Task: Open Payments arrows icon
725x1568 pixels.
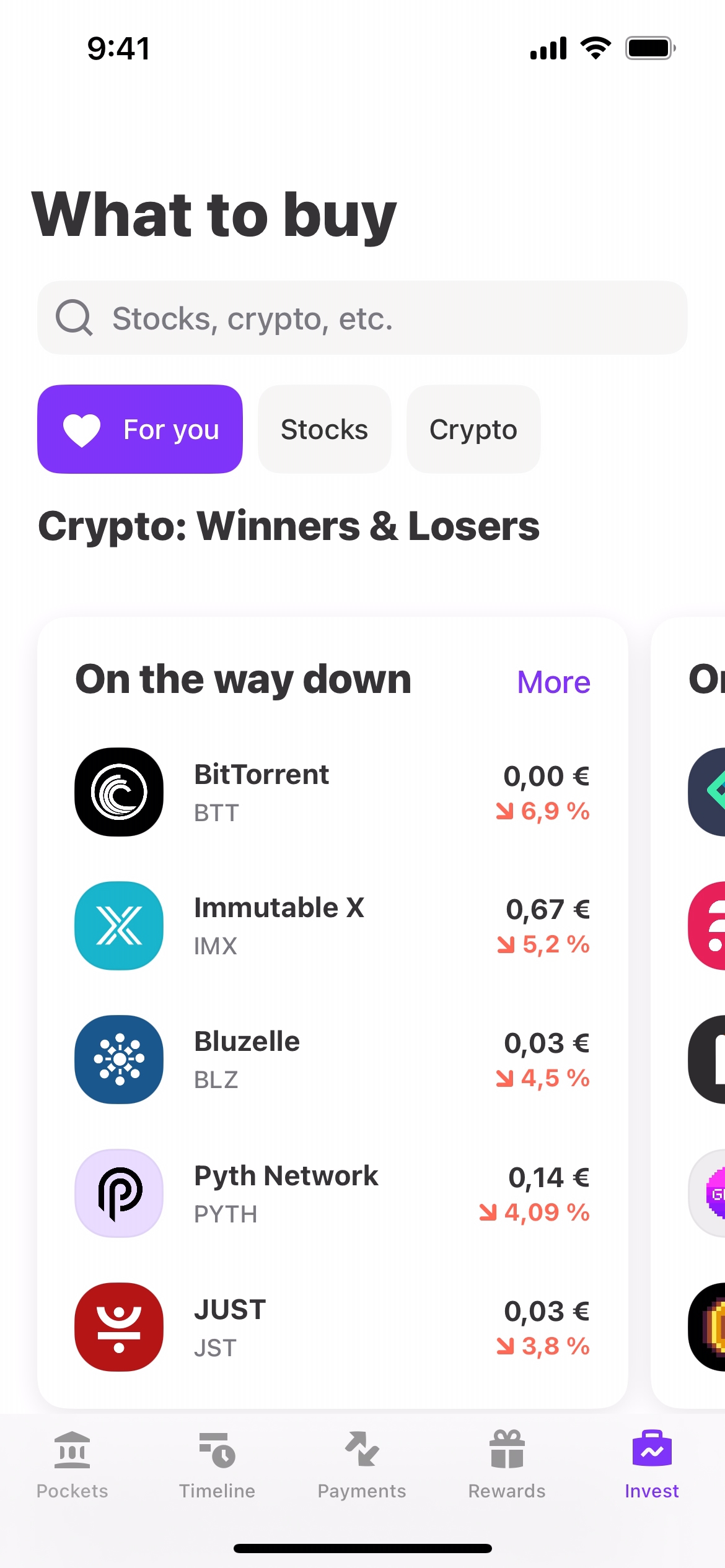Action: click(362, 1450)
